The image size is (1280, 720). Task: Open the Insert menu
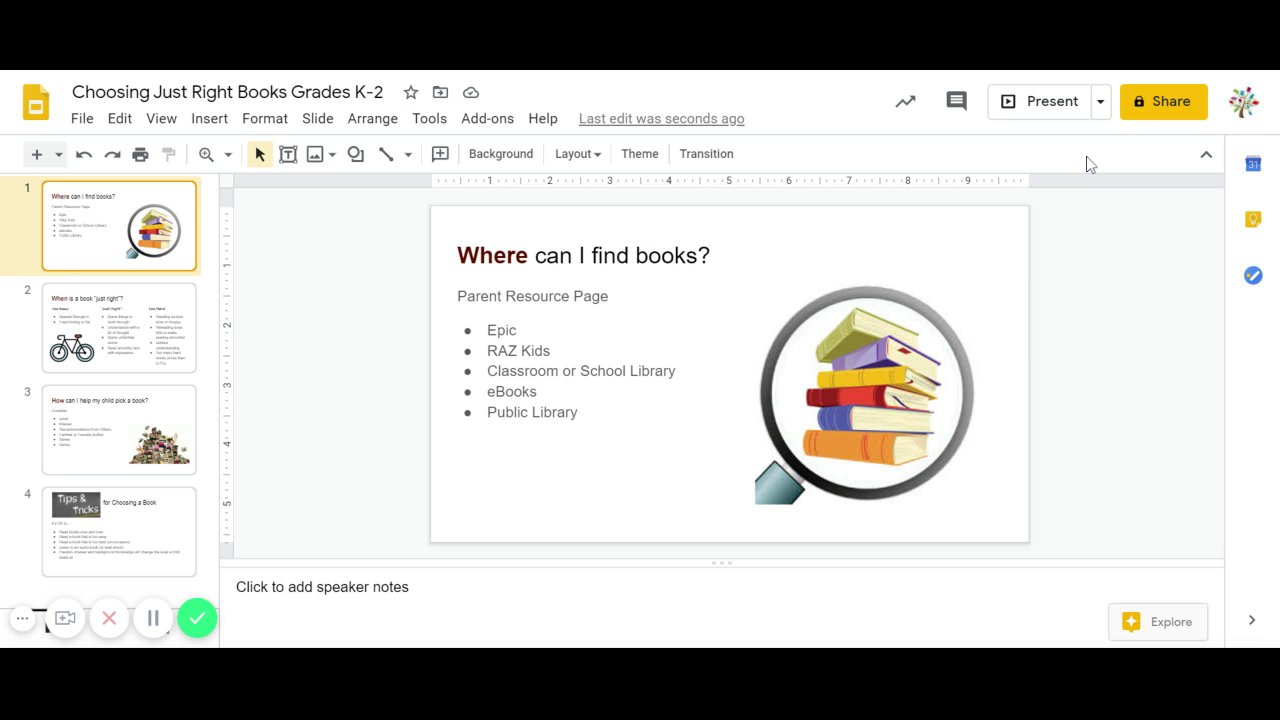pos(209,118)
